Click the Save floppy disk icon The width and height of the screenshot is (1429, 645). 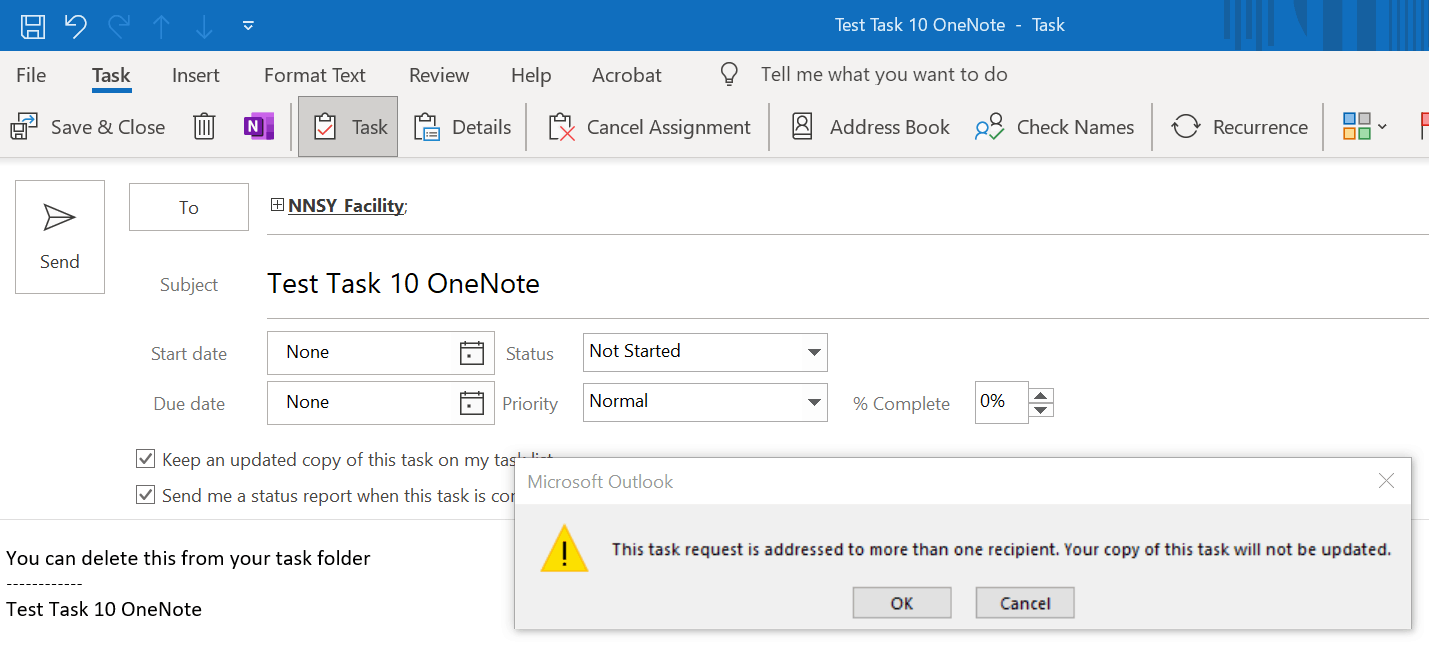pyautogui.click(x=33, y=26)
